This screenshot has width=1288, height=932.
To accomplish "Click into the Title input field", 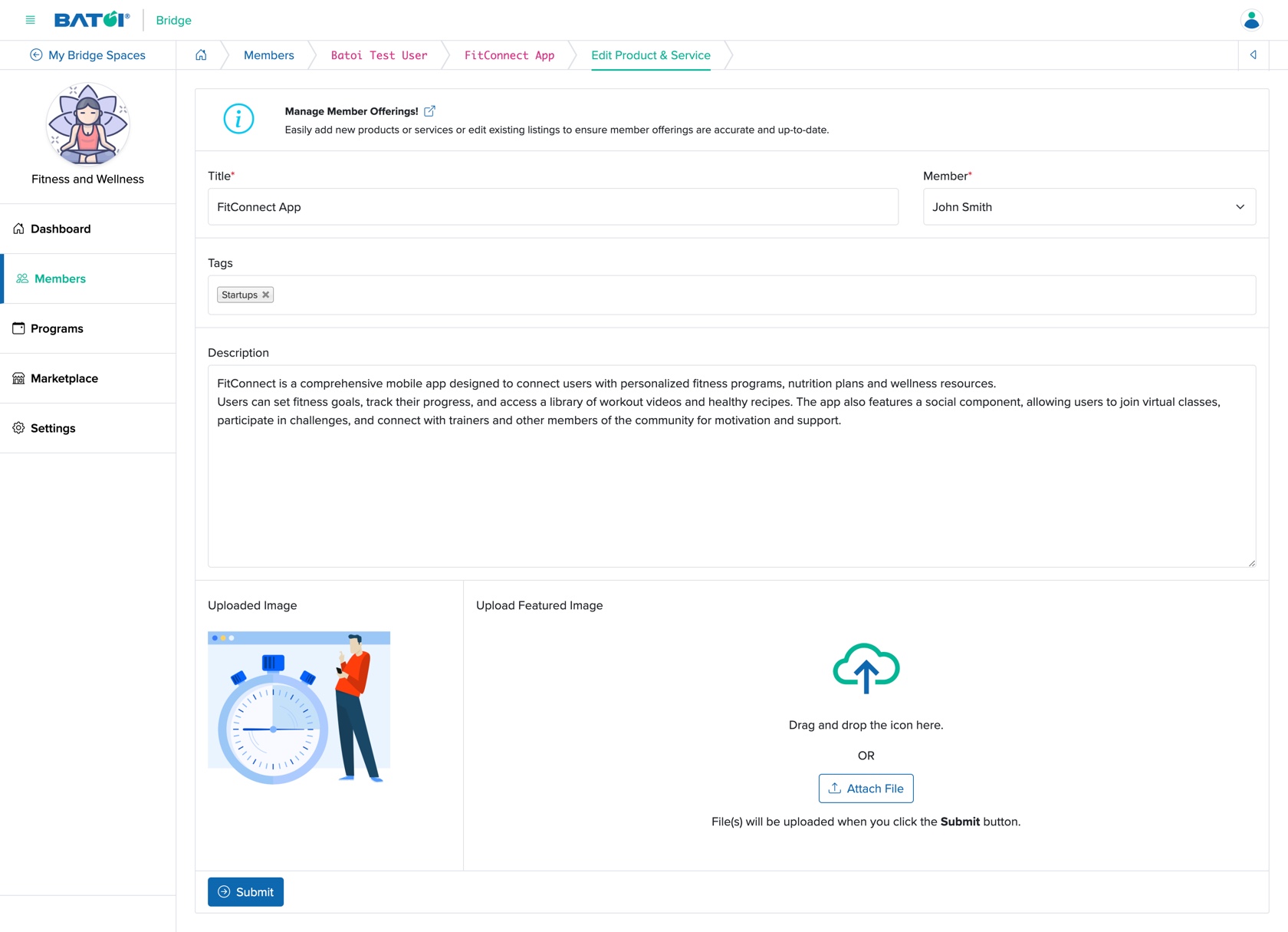I will (x=553, y=207).
